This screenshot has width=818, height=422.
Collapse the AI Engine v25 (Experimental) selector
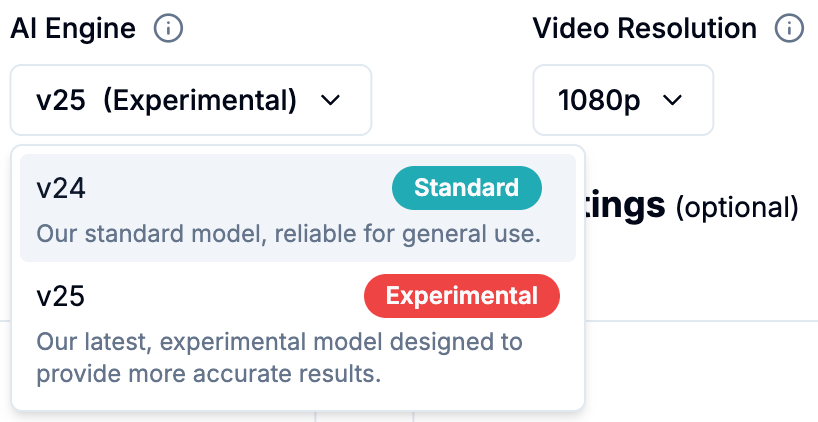[190, 100]
